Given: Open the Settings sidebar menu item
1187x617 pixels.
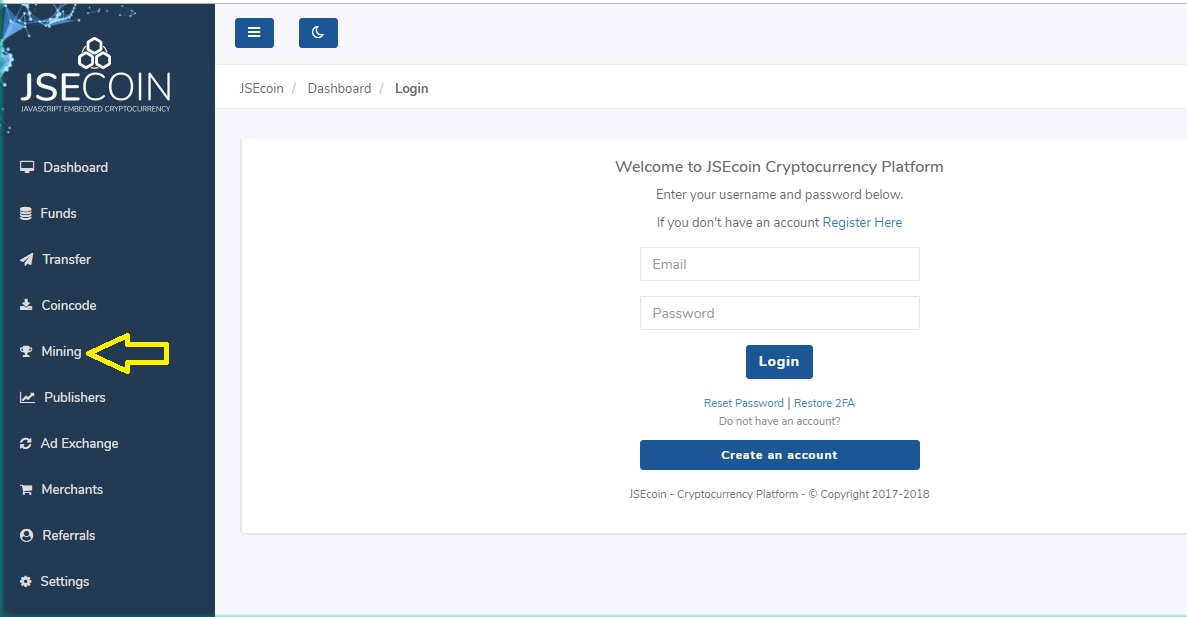Looking at the screenshot, I should pyautogui.click(x=64, y=581).
